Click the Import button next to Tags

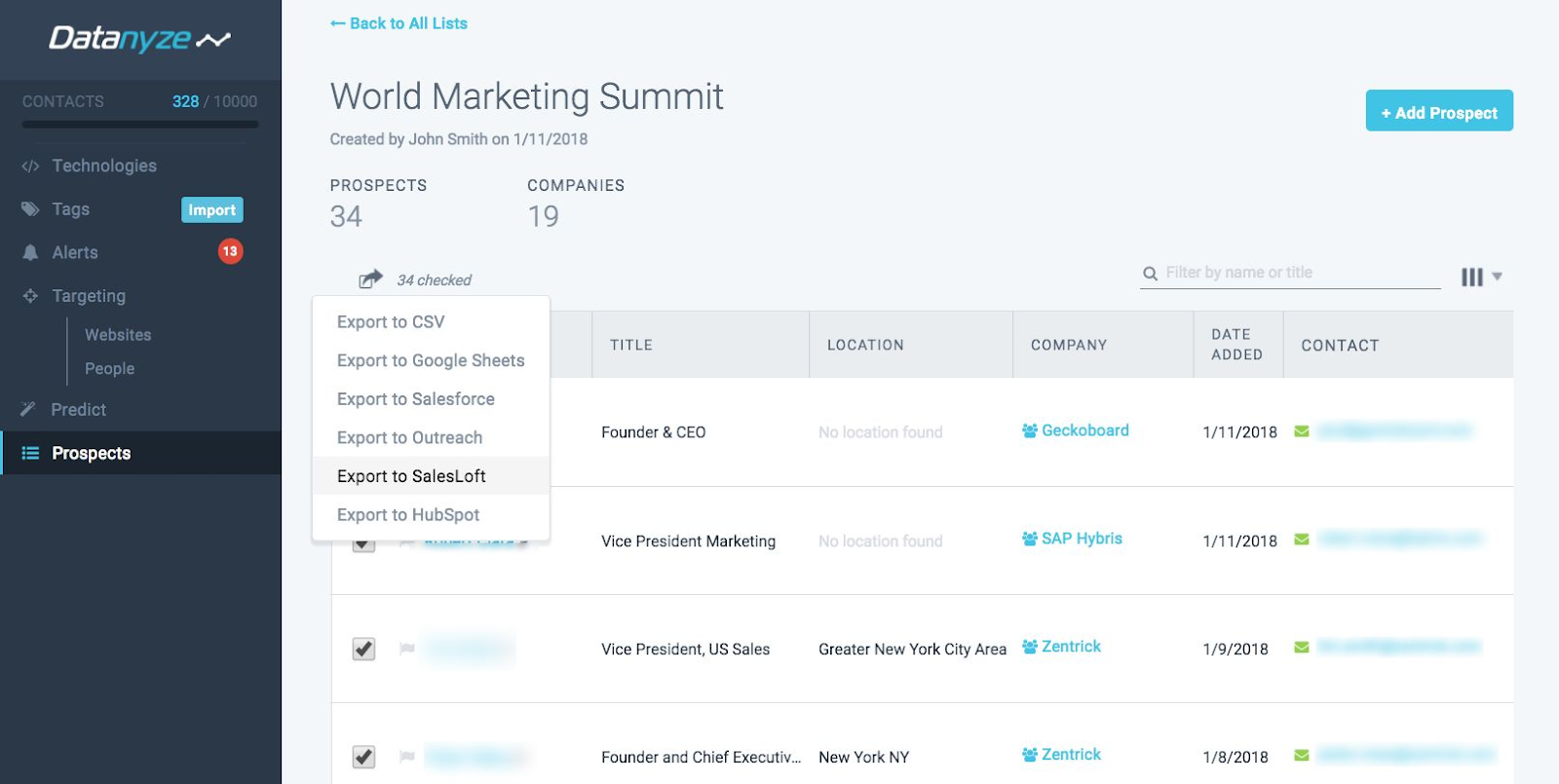pos(211,209)
